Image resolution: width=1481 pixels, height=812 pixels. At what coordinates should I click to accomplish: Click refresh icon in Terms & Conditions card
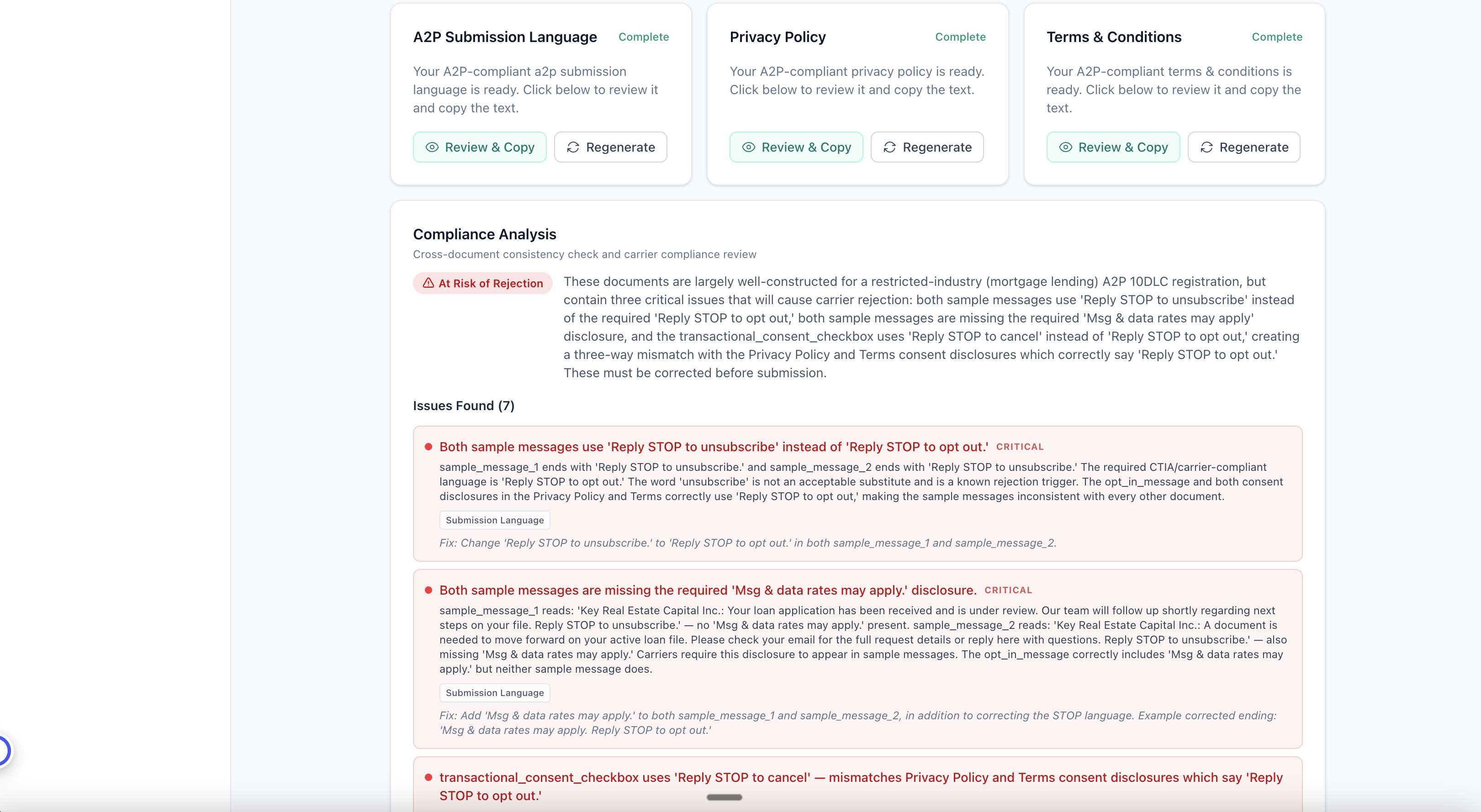(x=1207, y=147)
